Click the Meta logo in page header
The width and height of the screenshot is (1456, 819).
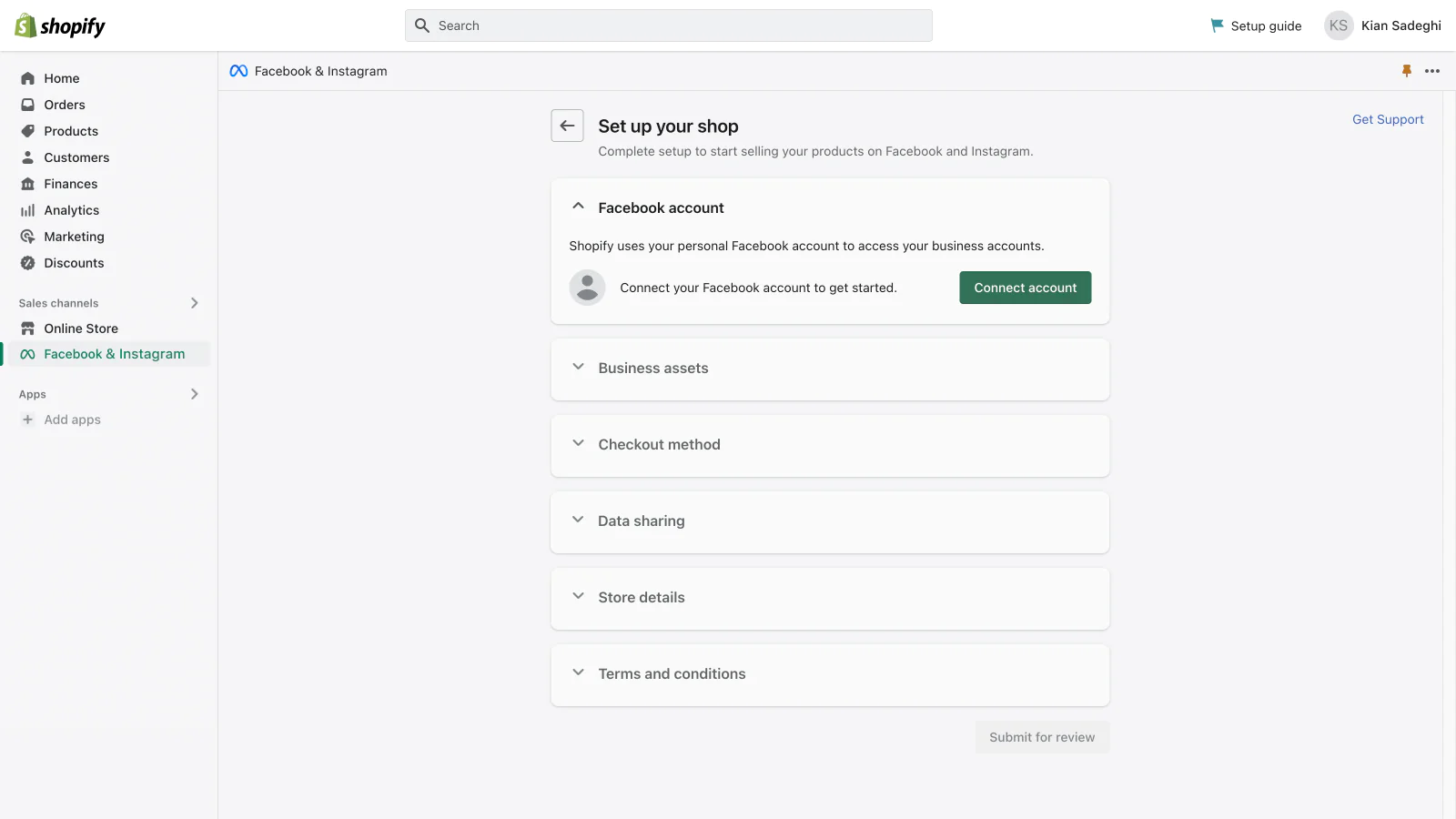coord(238,71)
